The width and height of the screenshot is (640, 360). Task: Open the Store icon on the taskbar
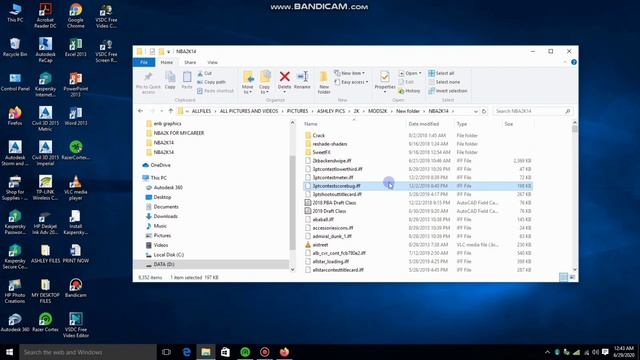pyautogui.click(x=225, y=352)
